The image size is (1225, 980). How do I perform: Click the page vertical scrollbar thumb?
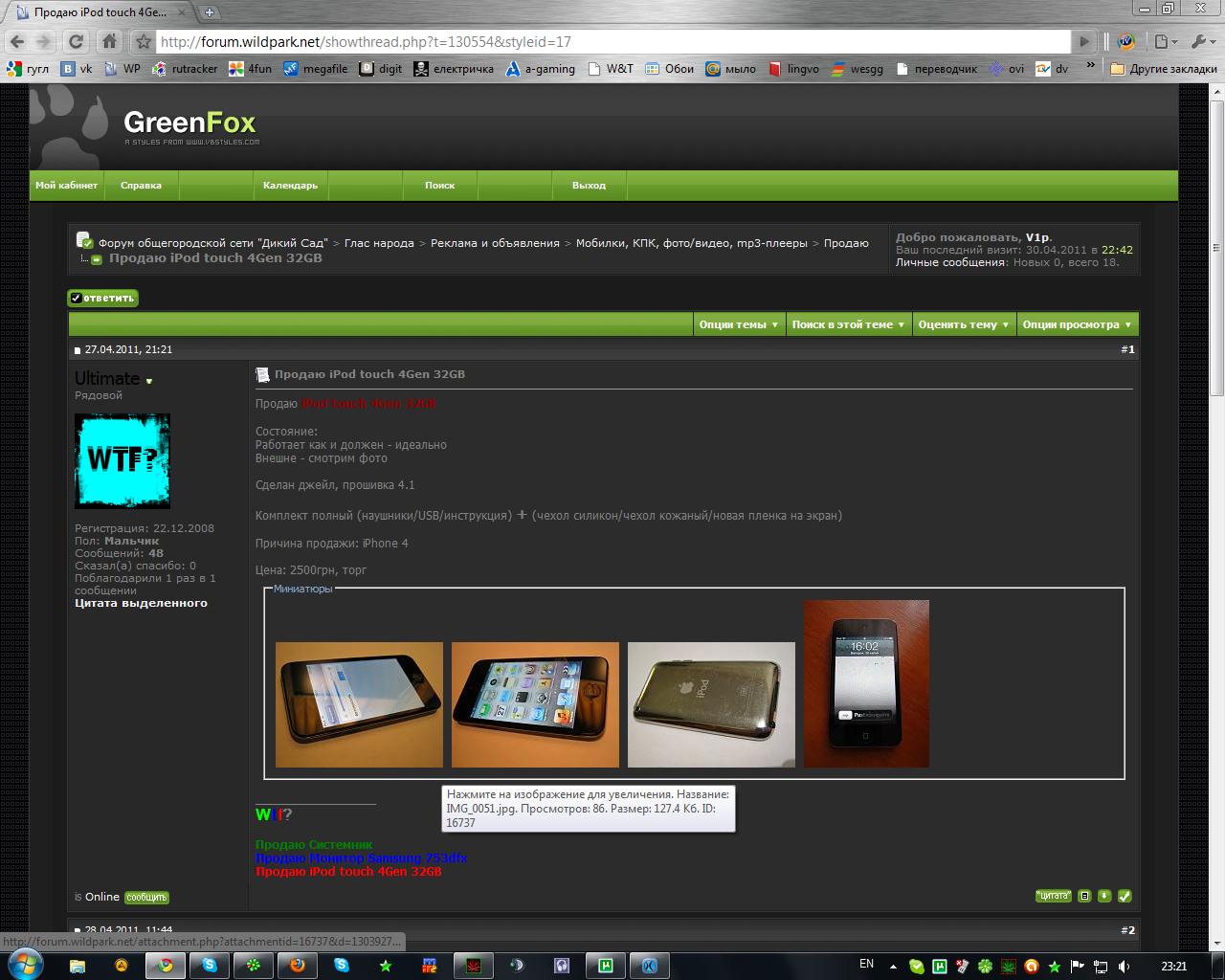point(1216,247)
